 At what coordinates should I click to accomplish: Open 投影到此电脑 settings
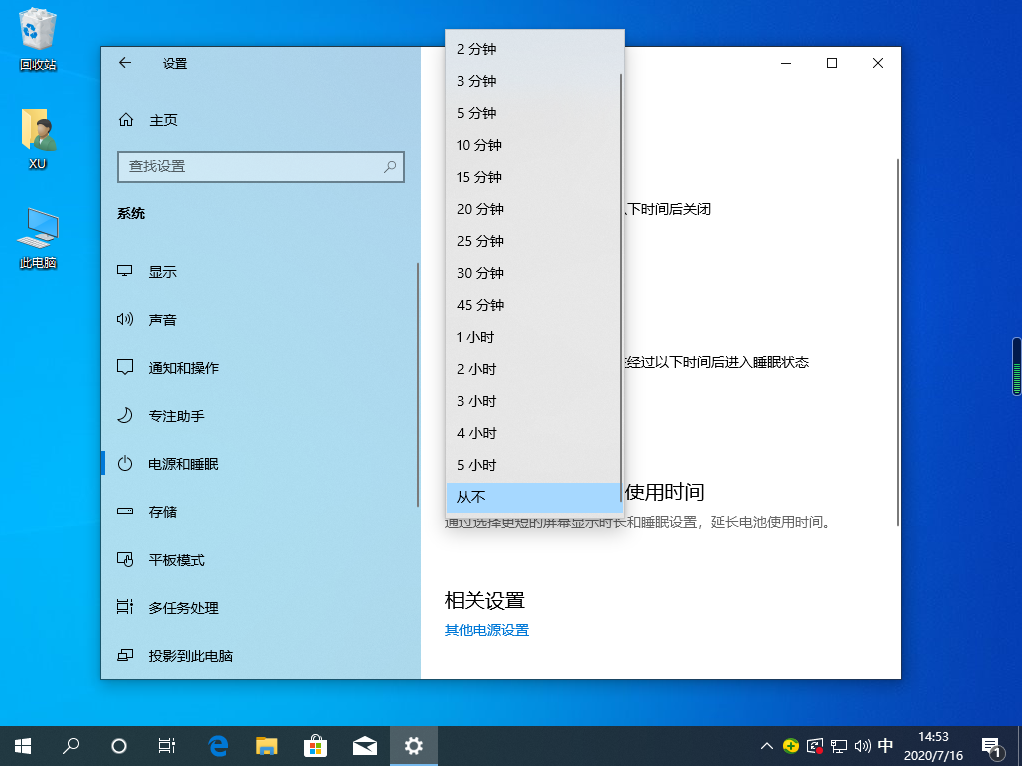point(259,656)
